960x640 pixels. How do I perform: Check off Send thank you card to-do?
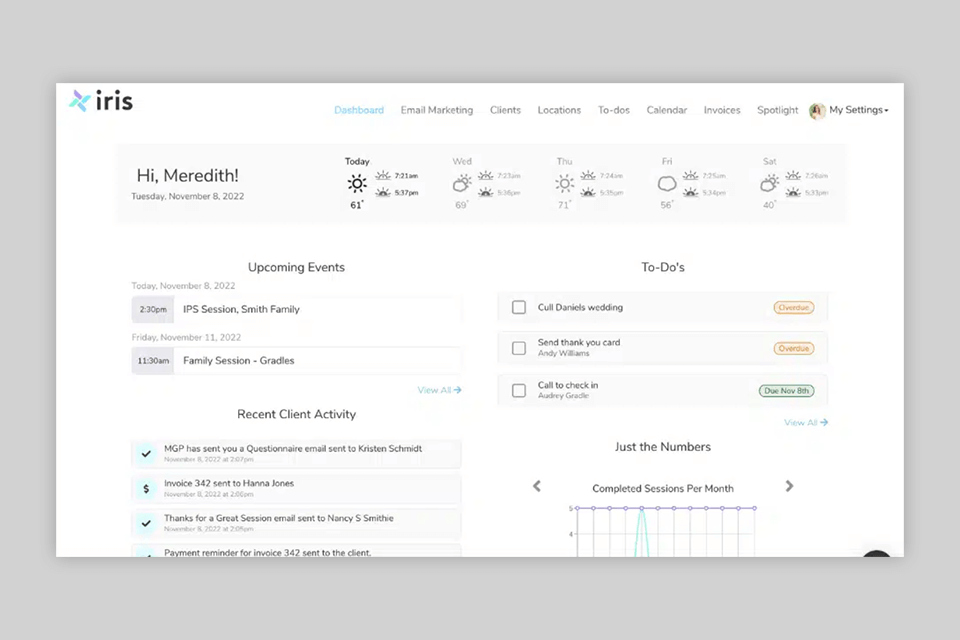[519, 348]
